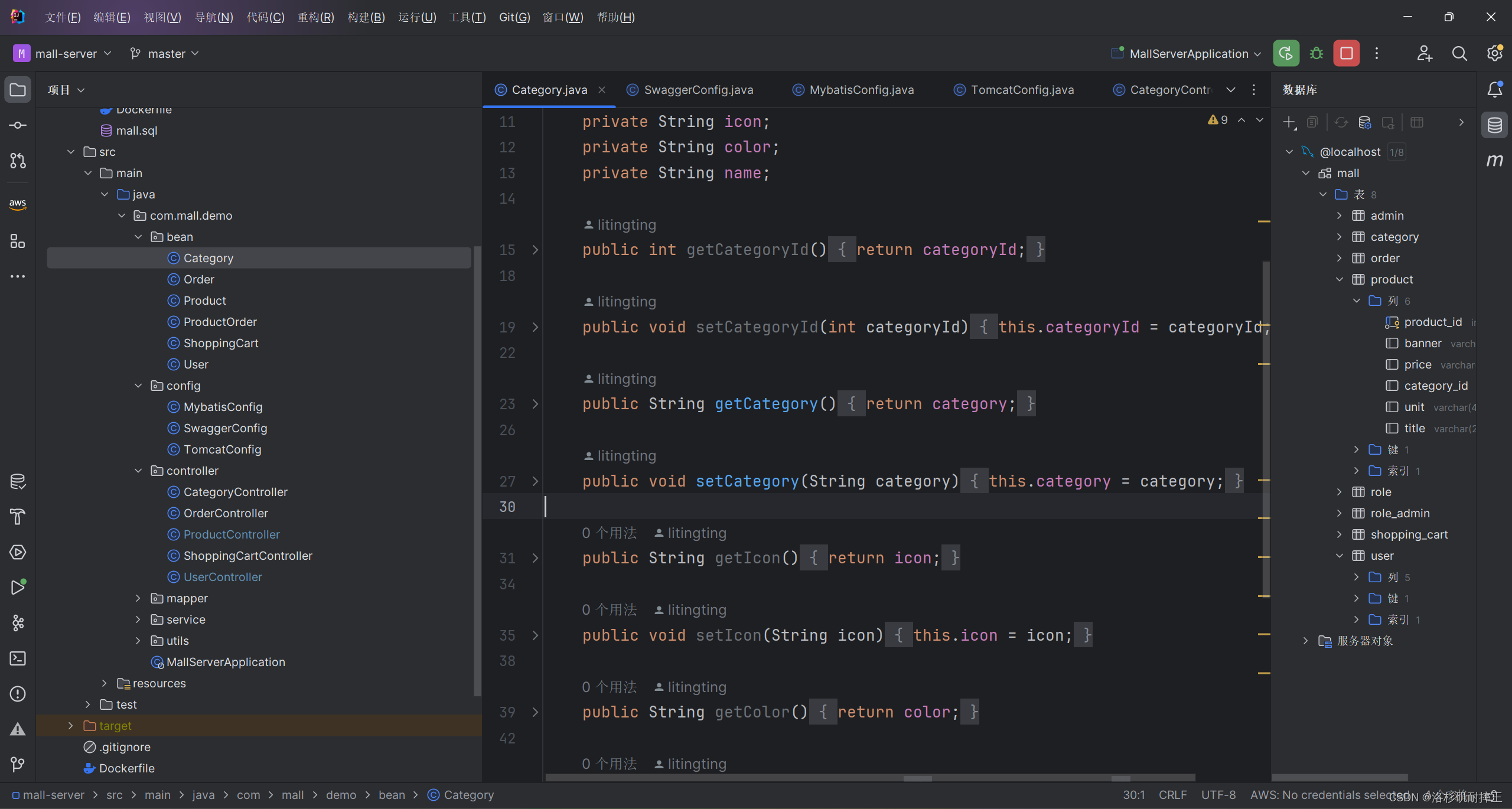Open the Notifications bell
Viewport: 1512px width, 809px height.
[1495, 90]
